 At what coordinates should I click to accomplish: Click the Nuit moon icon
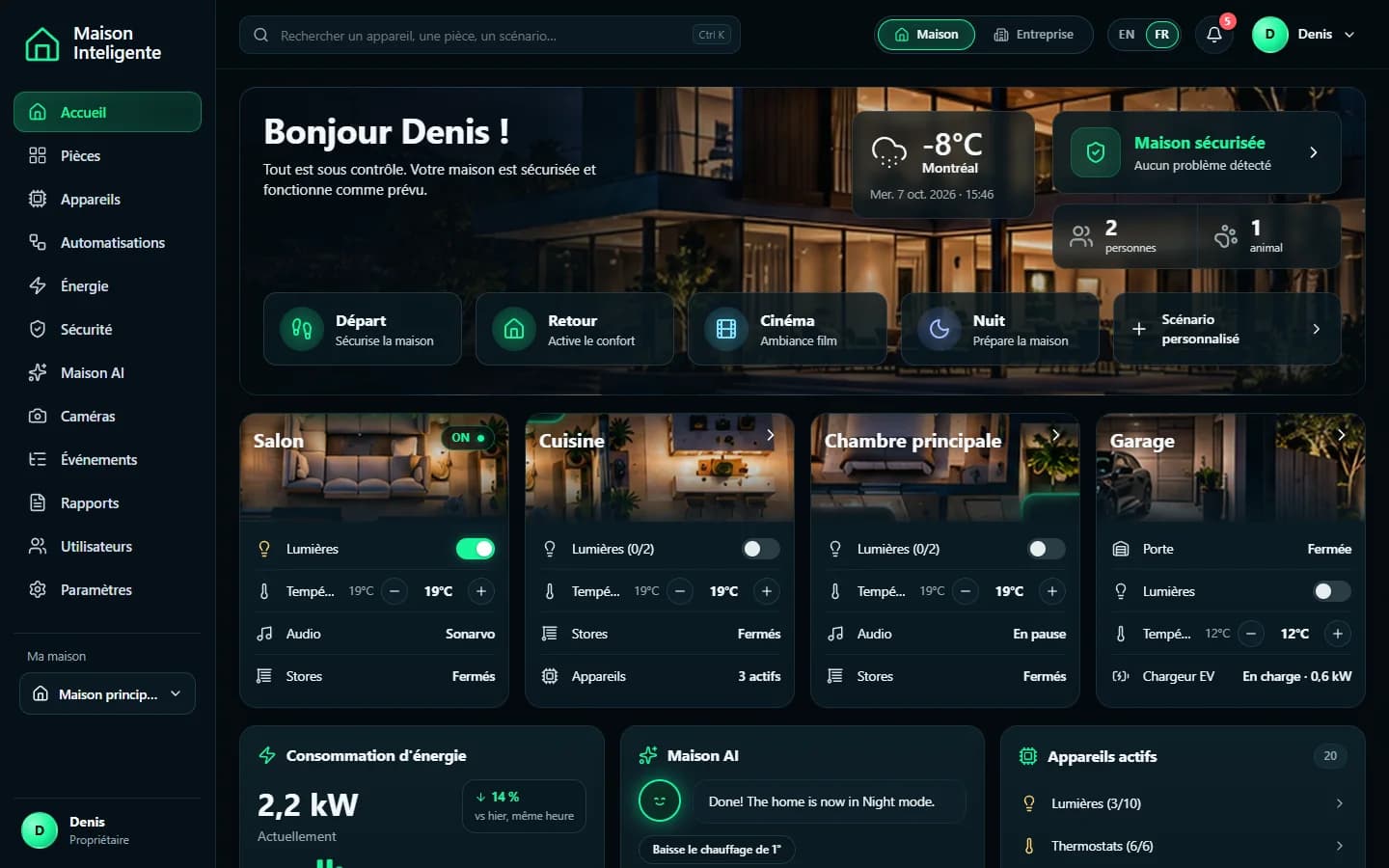[940, 329]
